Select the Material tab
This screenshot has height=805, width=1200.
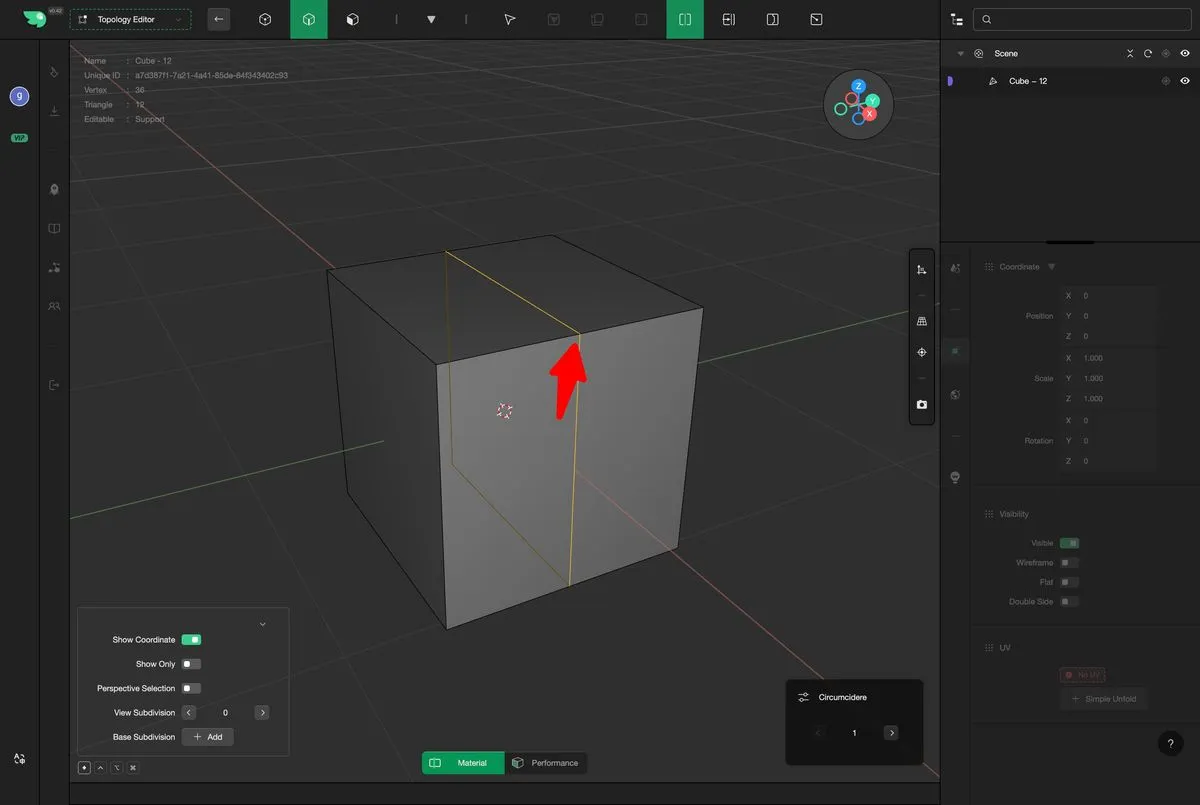pos(462,763)
